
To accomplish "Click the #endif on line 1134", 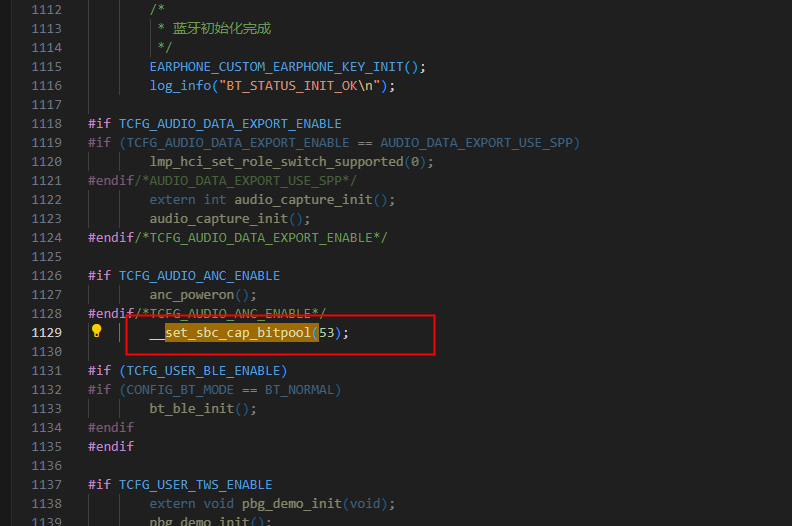I will [x=111, y=428].
